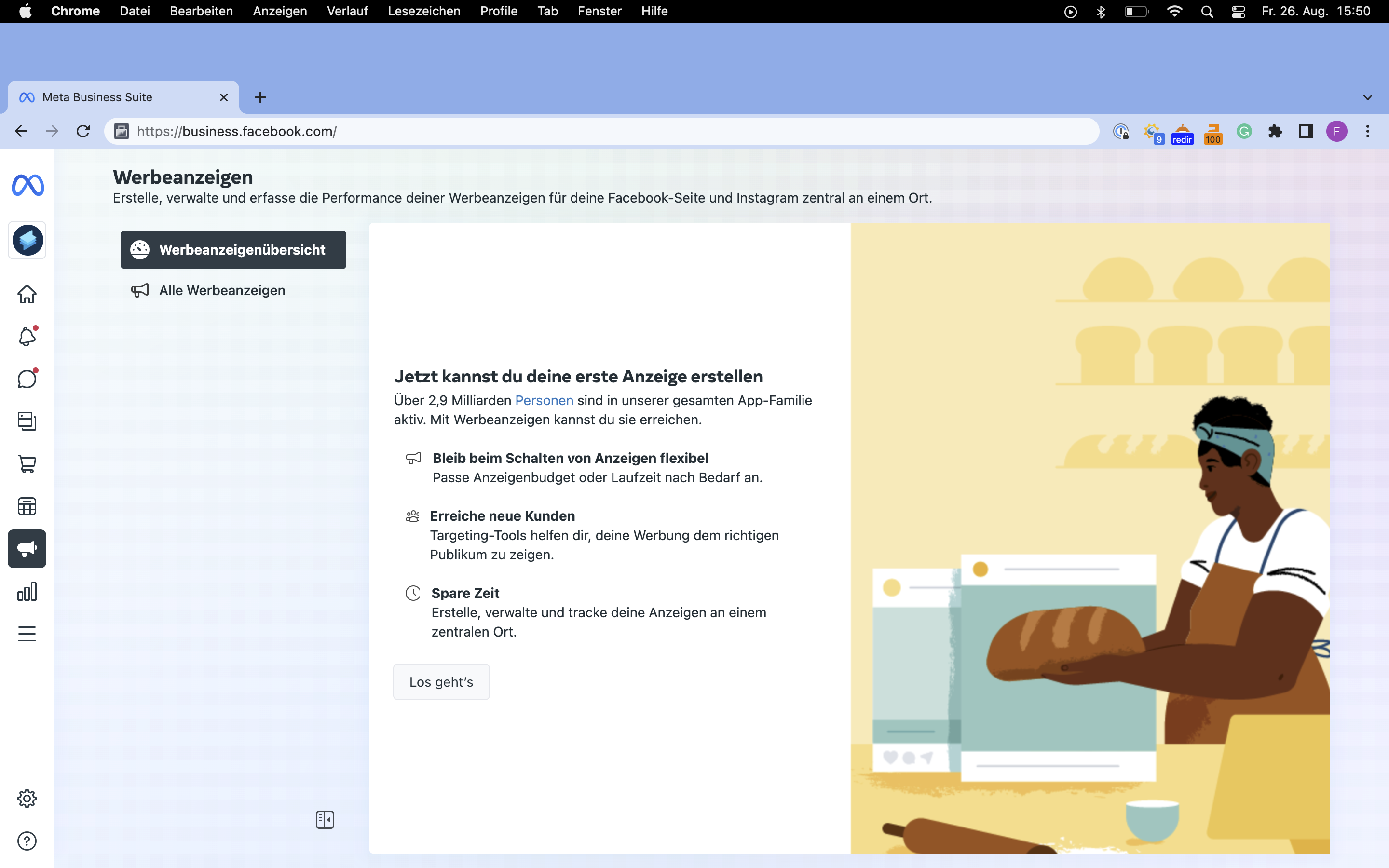This screenshot has height=868, width=1389.
Task: Switch the business account avatar
Action: pos(27,240)
